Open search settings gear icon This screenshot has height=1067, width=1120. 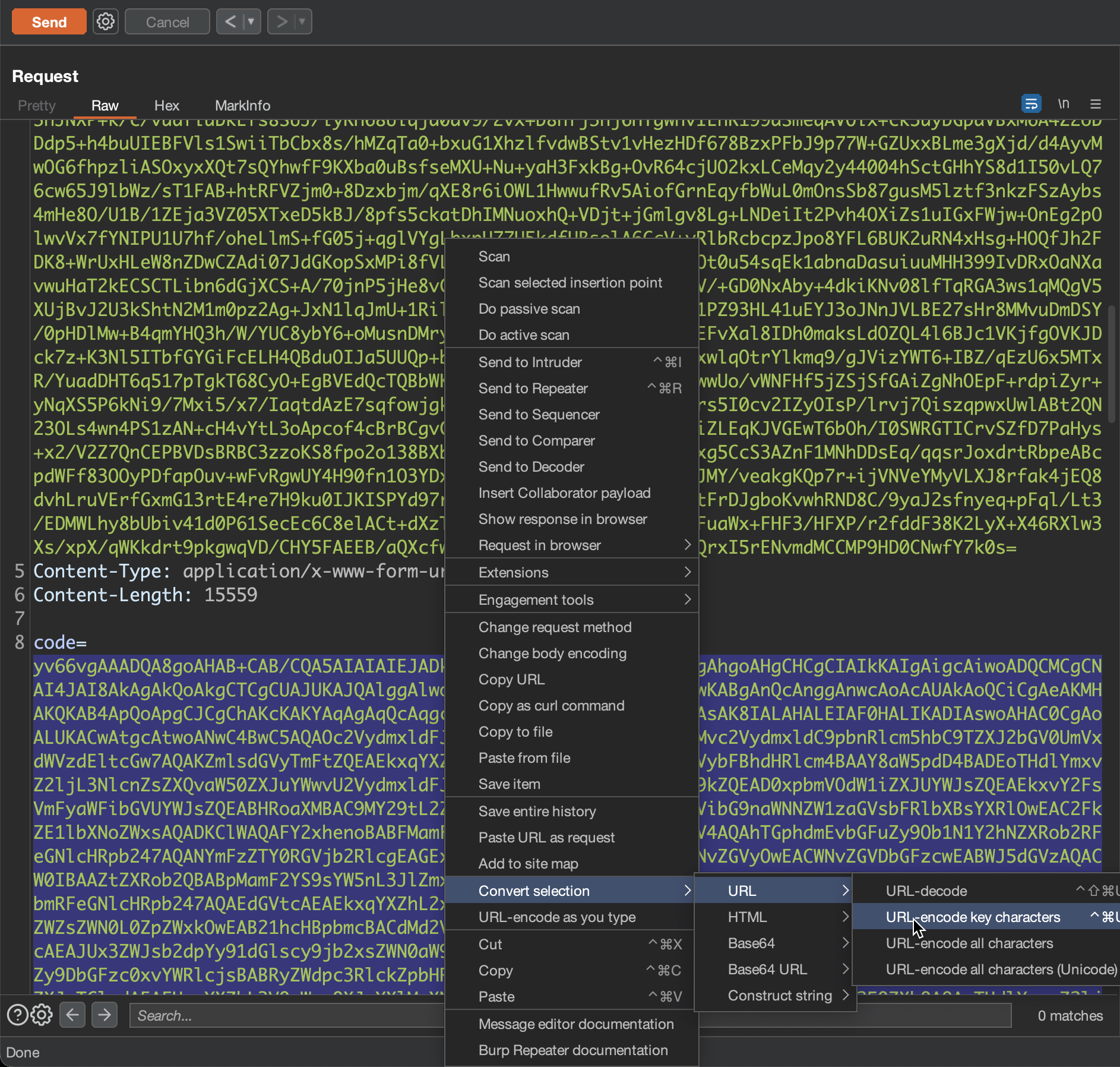coord(42,1015)
